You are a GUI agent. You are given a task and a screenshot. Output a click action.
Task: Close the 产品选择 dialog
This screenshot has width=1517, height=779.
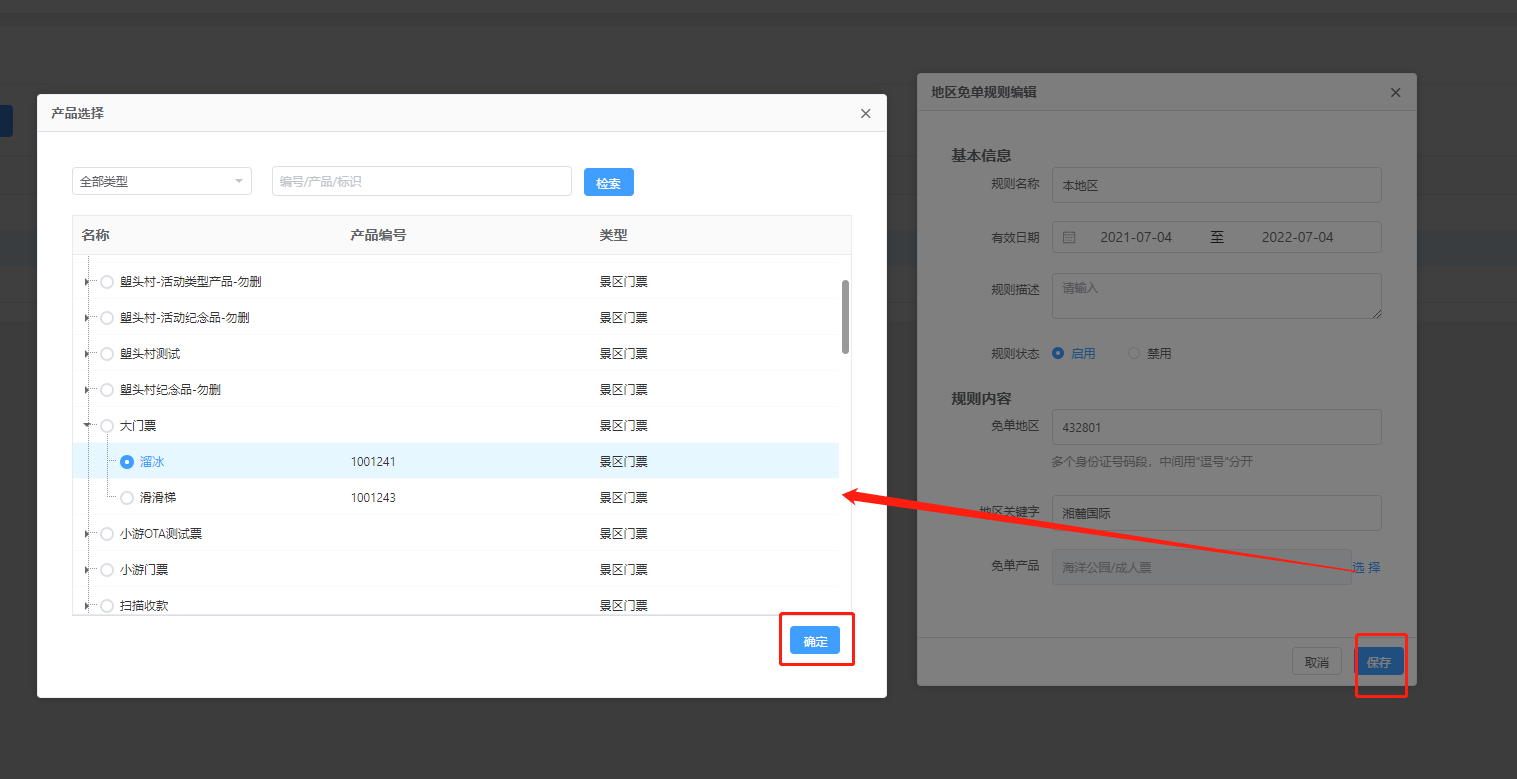pos(866,114)
